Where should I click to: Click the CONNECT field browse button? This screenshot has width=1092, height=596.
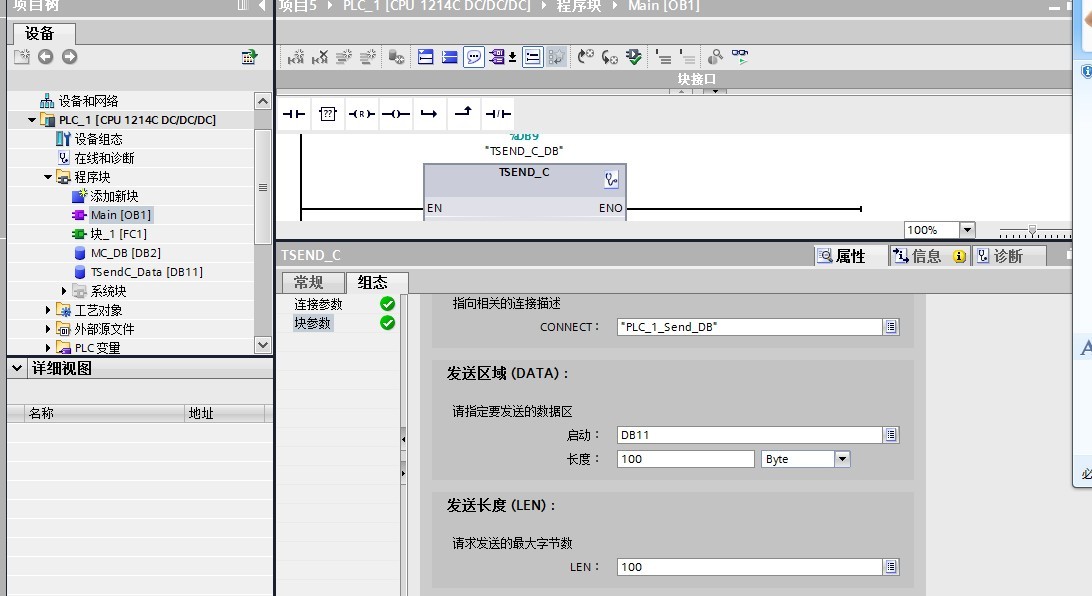891,327
